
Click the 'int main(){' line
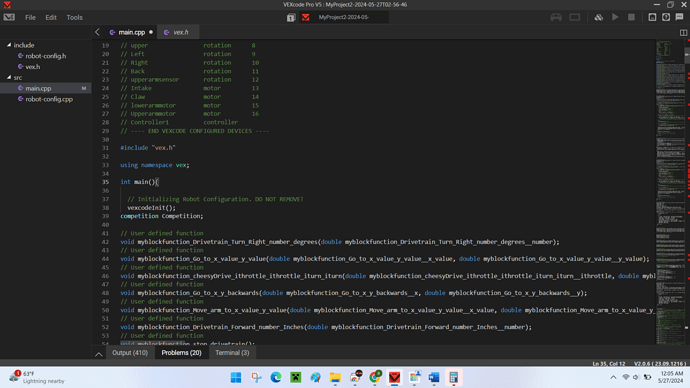point(139,182)
